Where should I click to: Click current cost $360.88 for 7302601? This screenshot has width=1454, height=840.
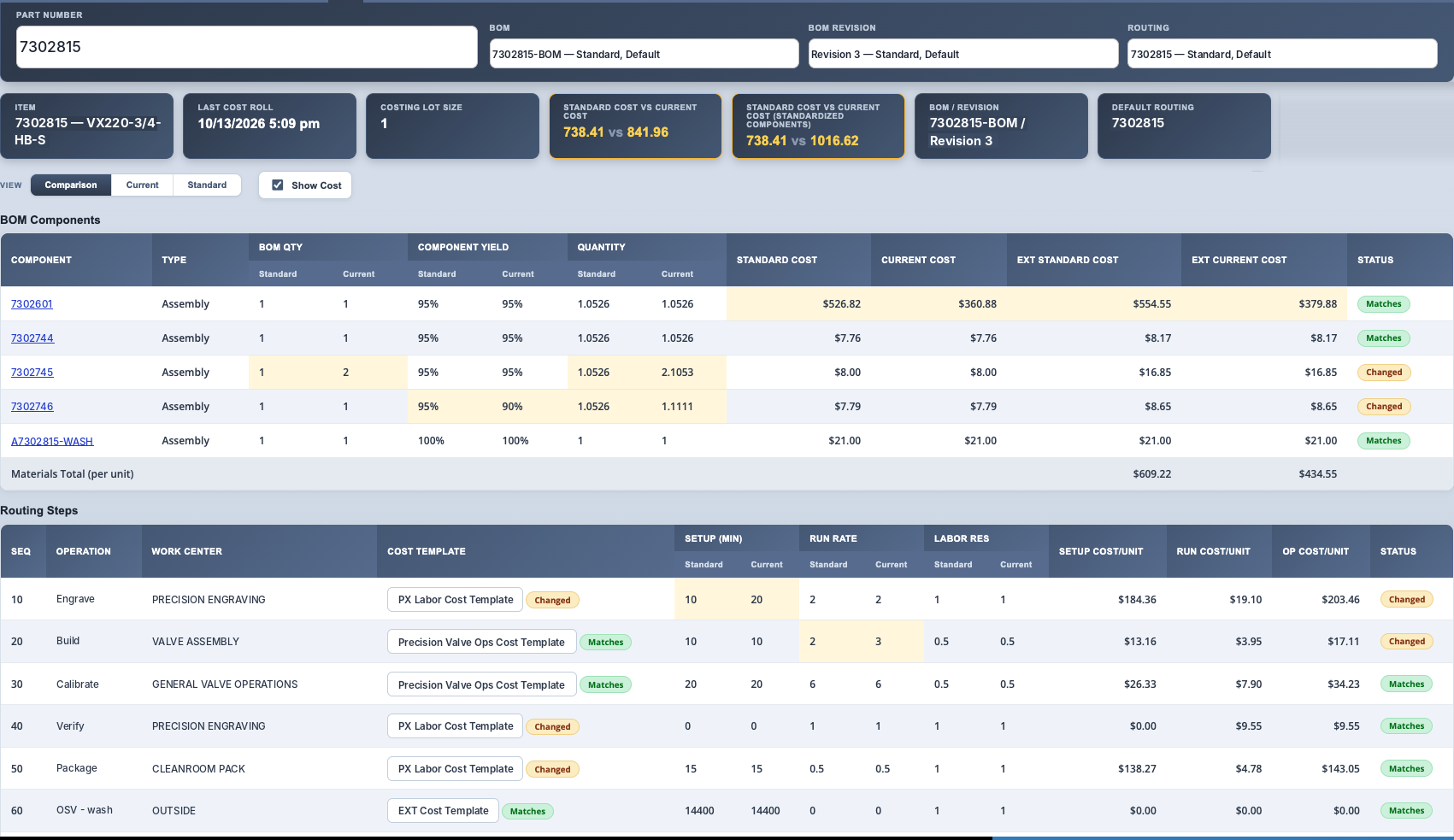(x=977, y=304)
